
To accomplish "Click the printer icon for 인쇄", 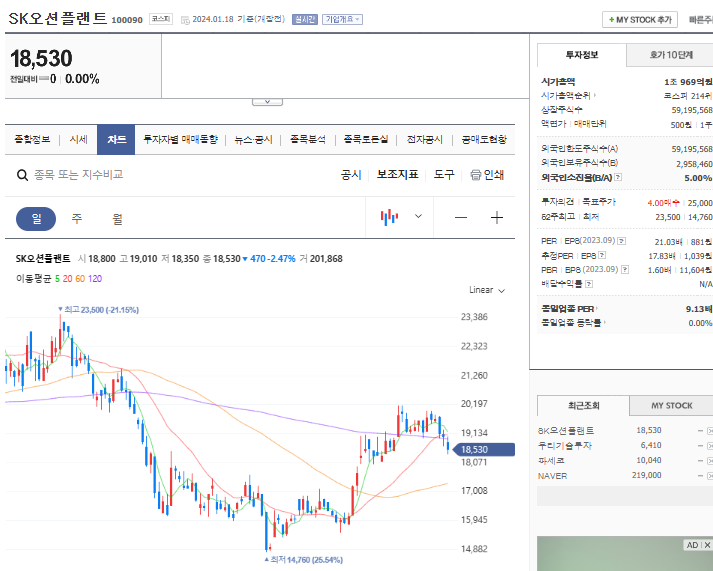I will [x=476, y=175].
